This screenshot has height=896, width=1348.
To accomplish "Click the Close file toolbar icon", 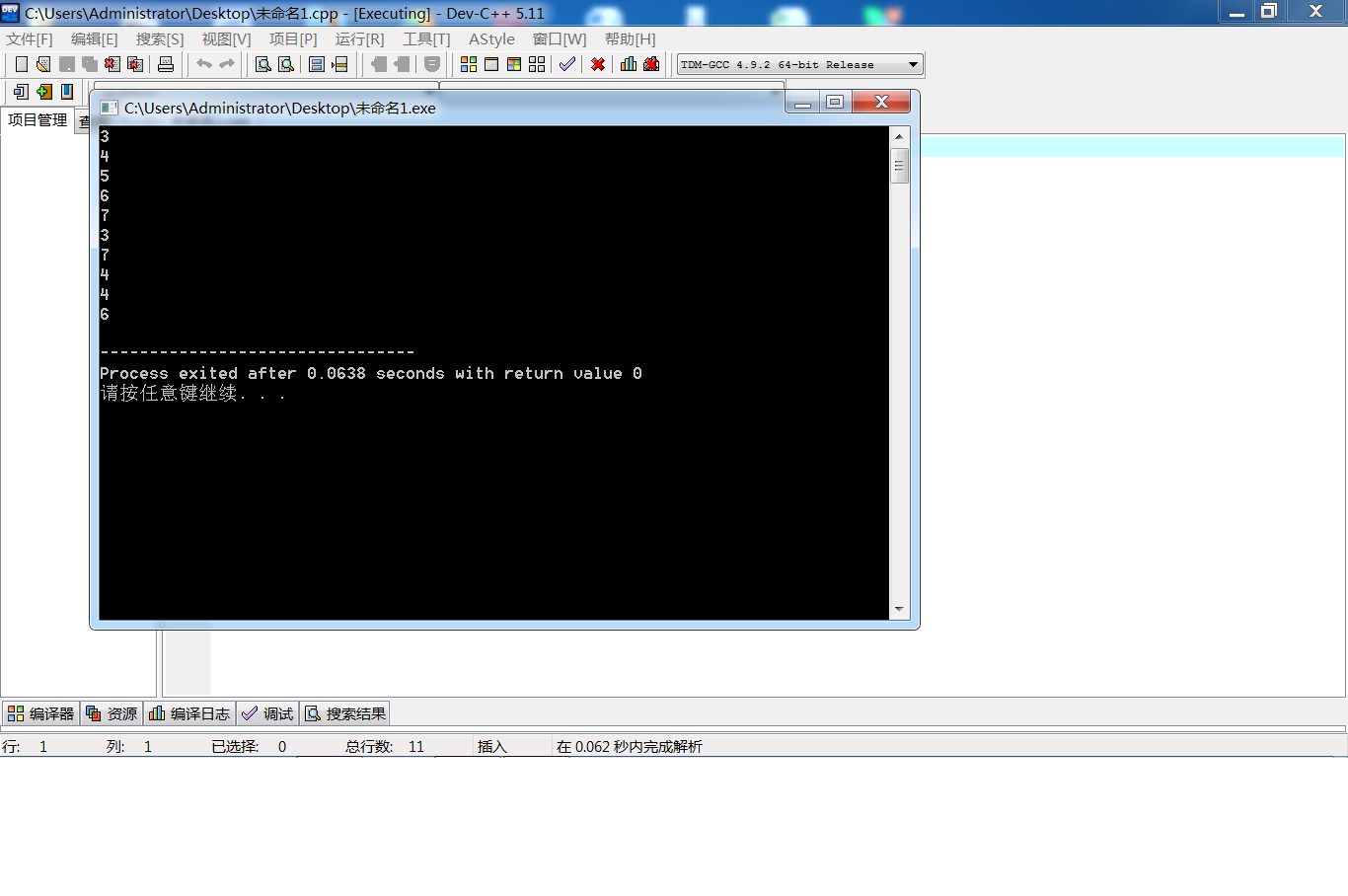I will 112,64.
